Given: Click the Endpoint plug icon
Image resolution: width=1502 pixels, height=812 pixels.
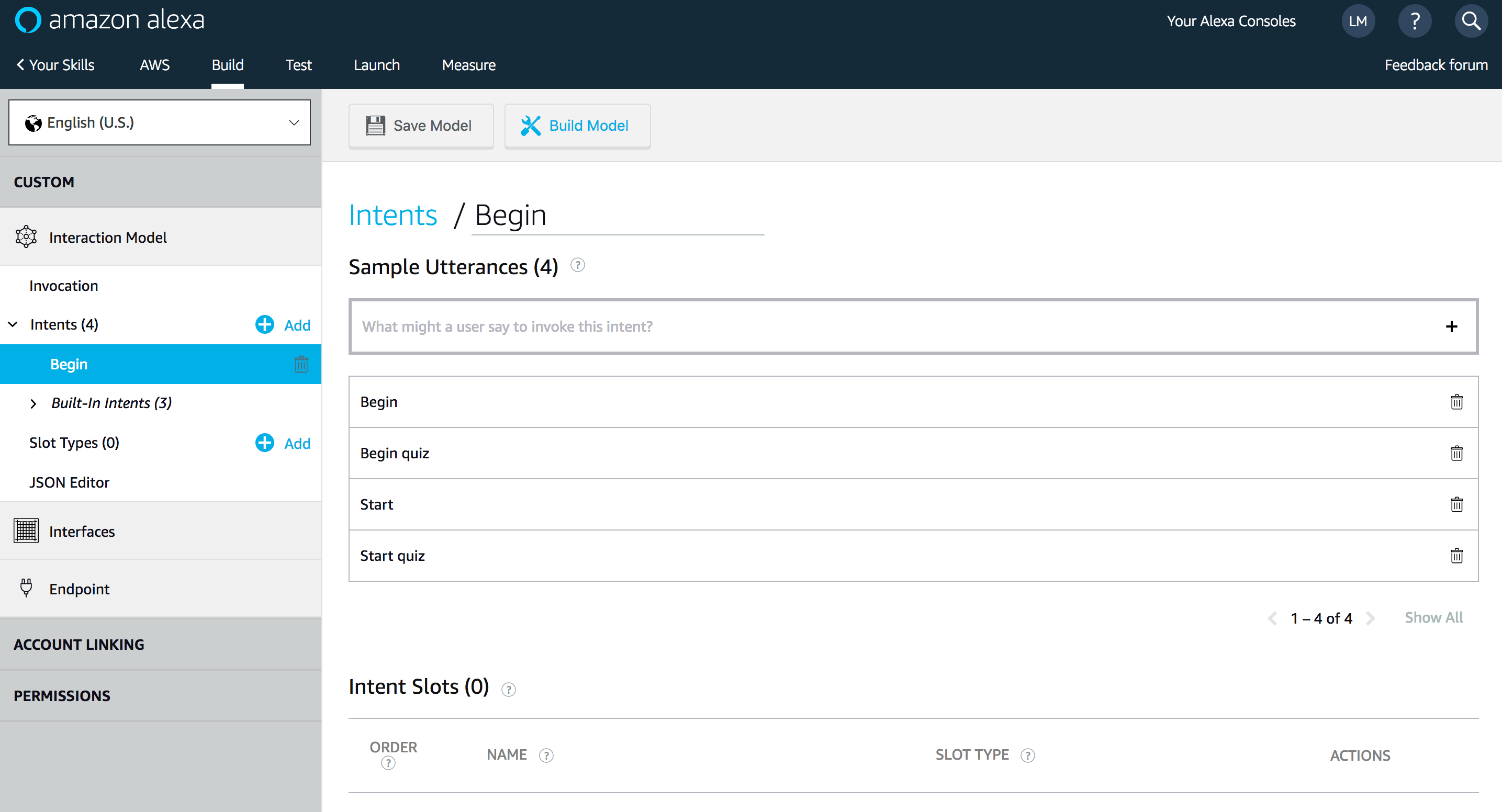Looking at the screenshot, I should pyautogui.click(x=26, y=588).
